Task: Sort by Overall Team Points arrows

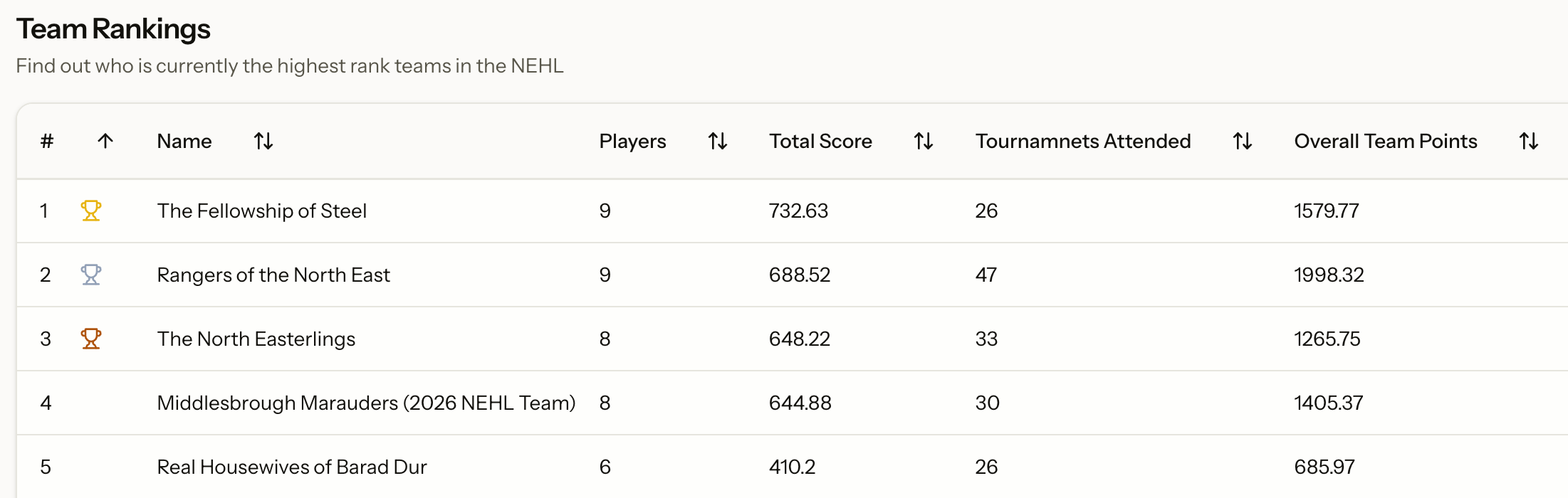Action: pyautogui.click(x=1529, y=141)
